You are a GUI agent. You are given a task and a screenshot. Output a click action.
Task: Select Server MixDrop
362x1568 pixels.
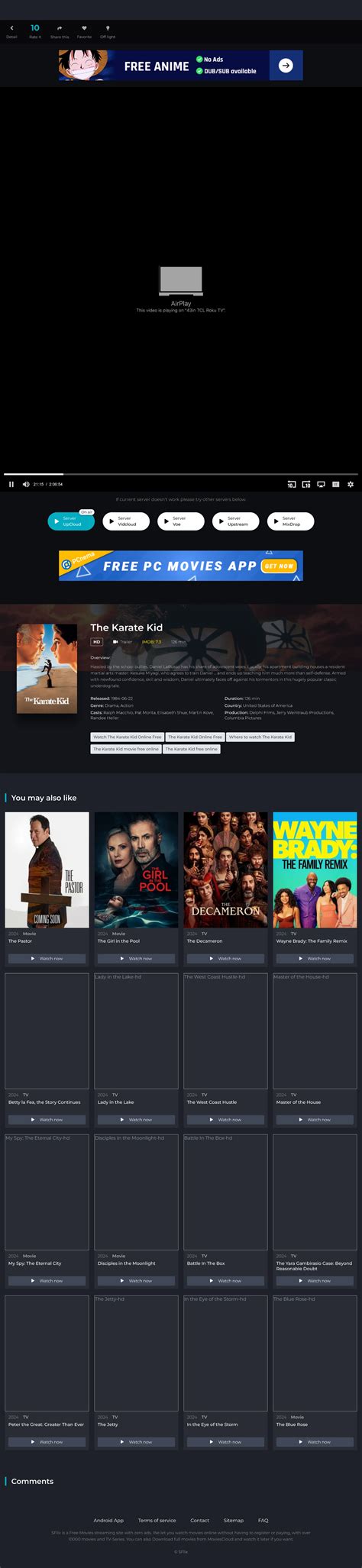(291, 521)
